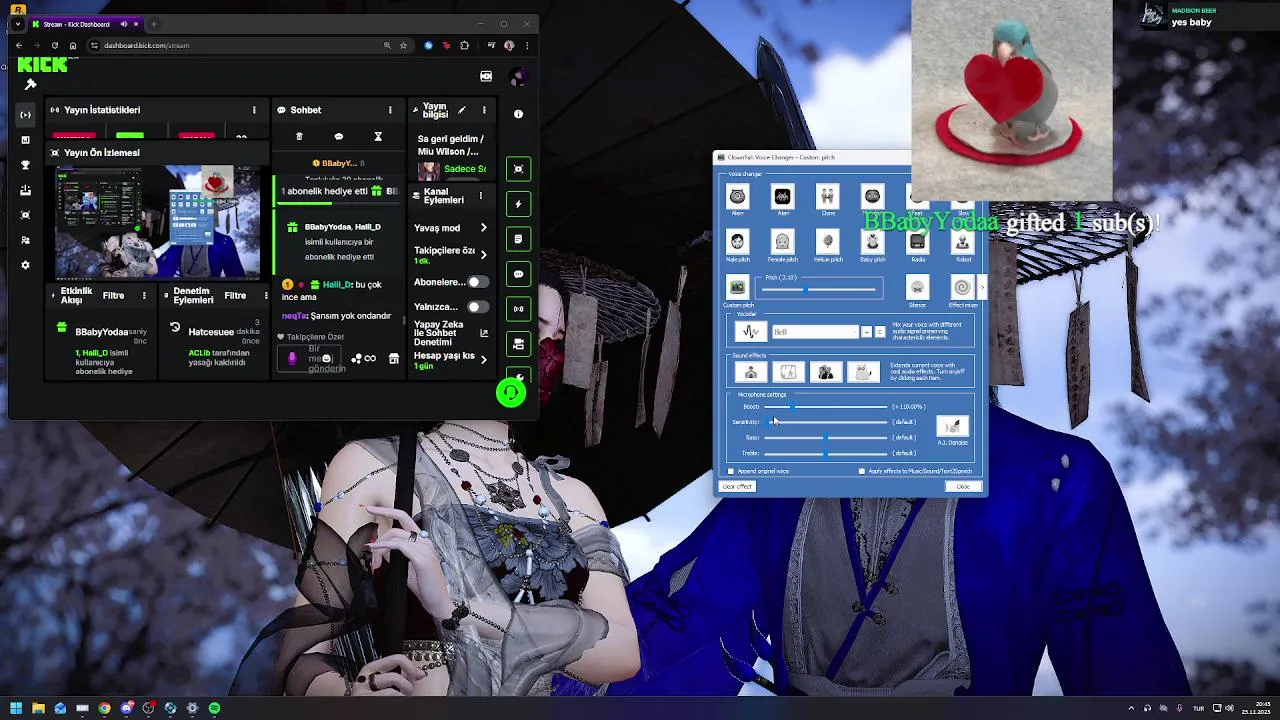Screen dimensions: 1280x720
Task: Expand Takipçilere Özel channel action
Action: click(x=484, y=255)
